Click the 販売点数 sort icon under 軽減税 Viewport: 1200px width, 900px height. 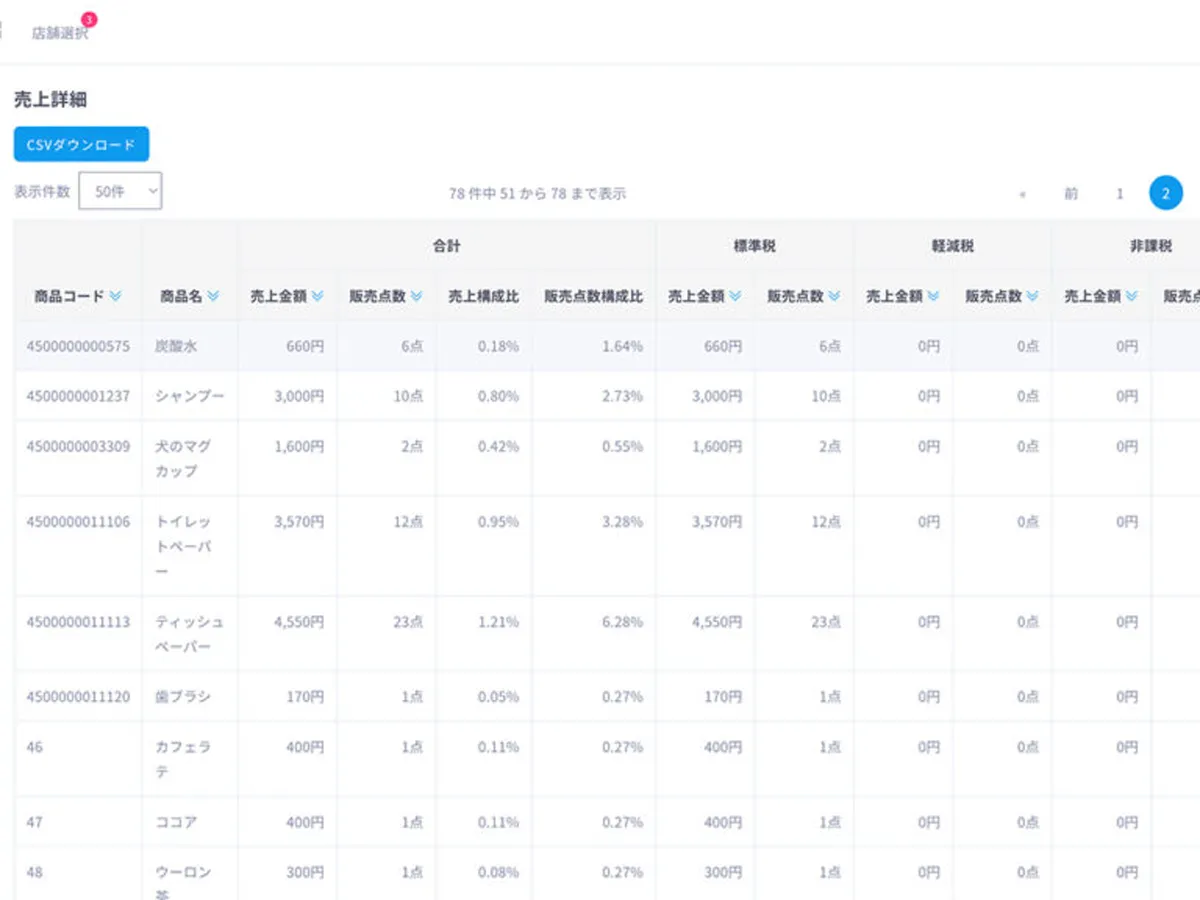tap(1031, 297)
